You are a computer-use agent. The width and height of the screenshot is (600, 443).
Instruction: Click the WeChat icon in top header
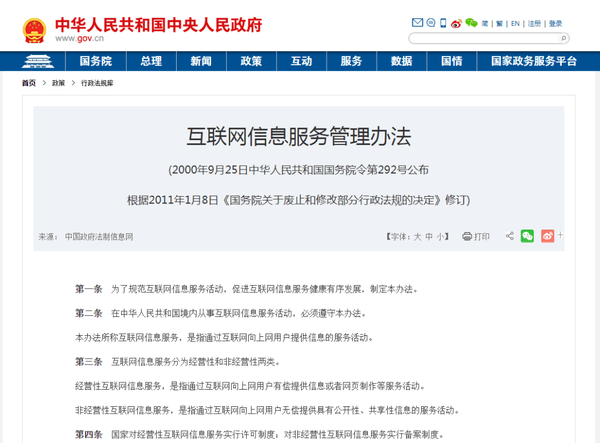tap(471, 23)
